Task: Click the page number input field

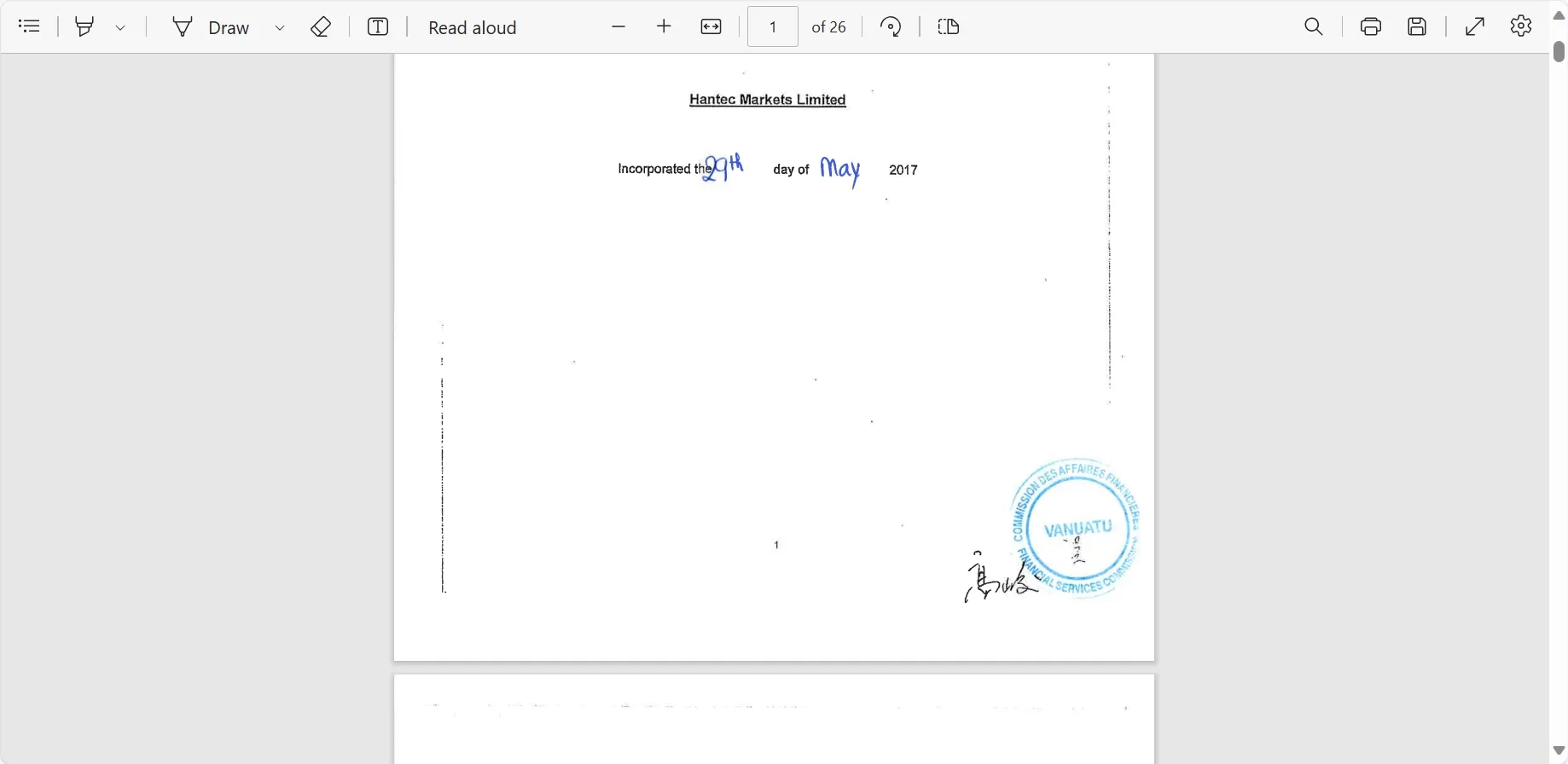Action: click(x=773, y=26)
